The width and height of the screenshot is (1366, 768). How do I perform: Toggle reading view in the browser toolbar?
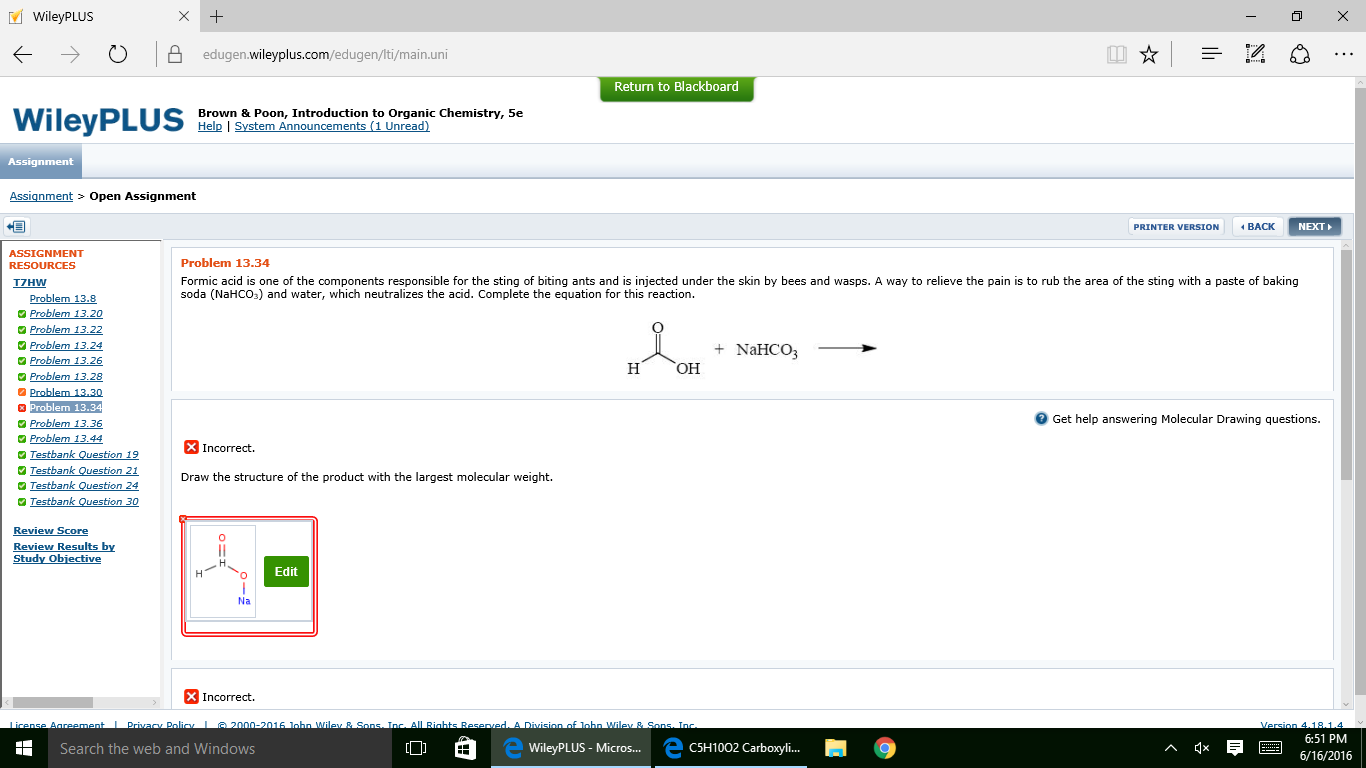1116,54
